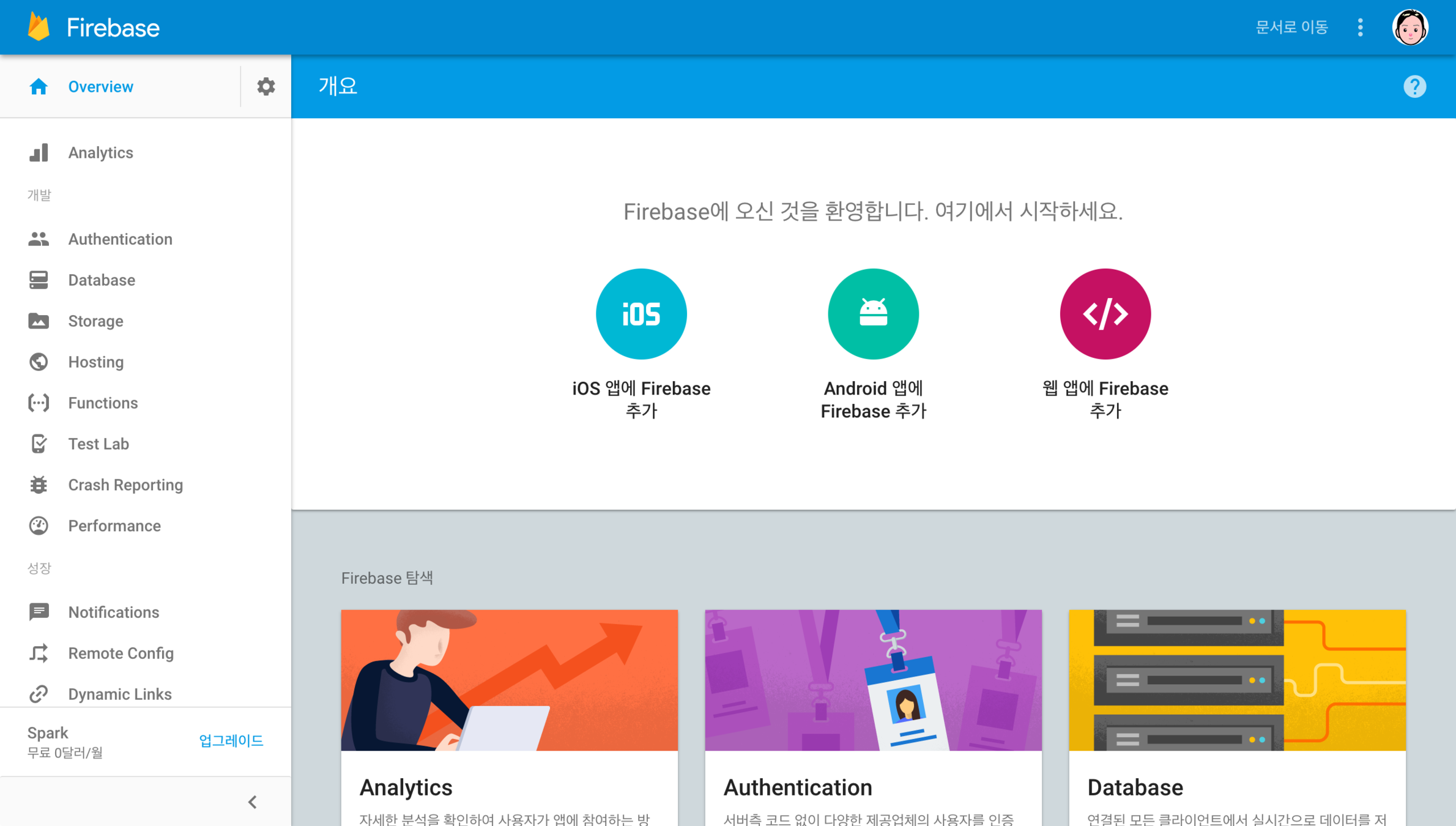Click the Android app circle icon
This screenshot has width=1456, height=826.
coord(873,314)
